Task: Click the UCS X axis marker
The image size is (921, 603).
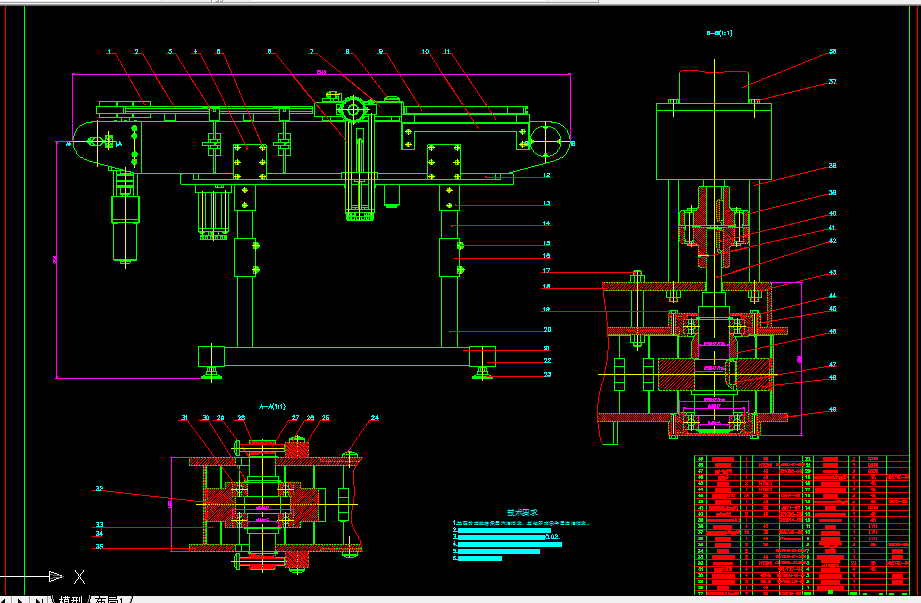Action: 79,577
